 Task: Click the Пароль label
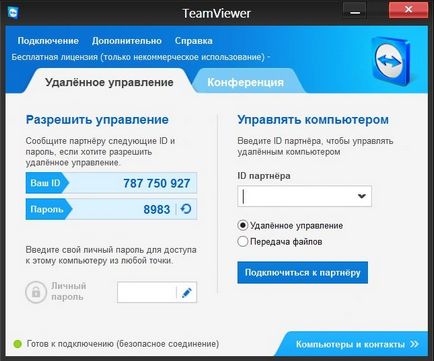coord(47,209)
